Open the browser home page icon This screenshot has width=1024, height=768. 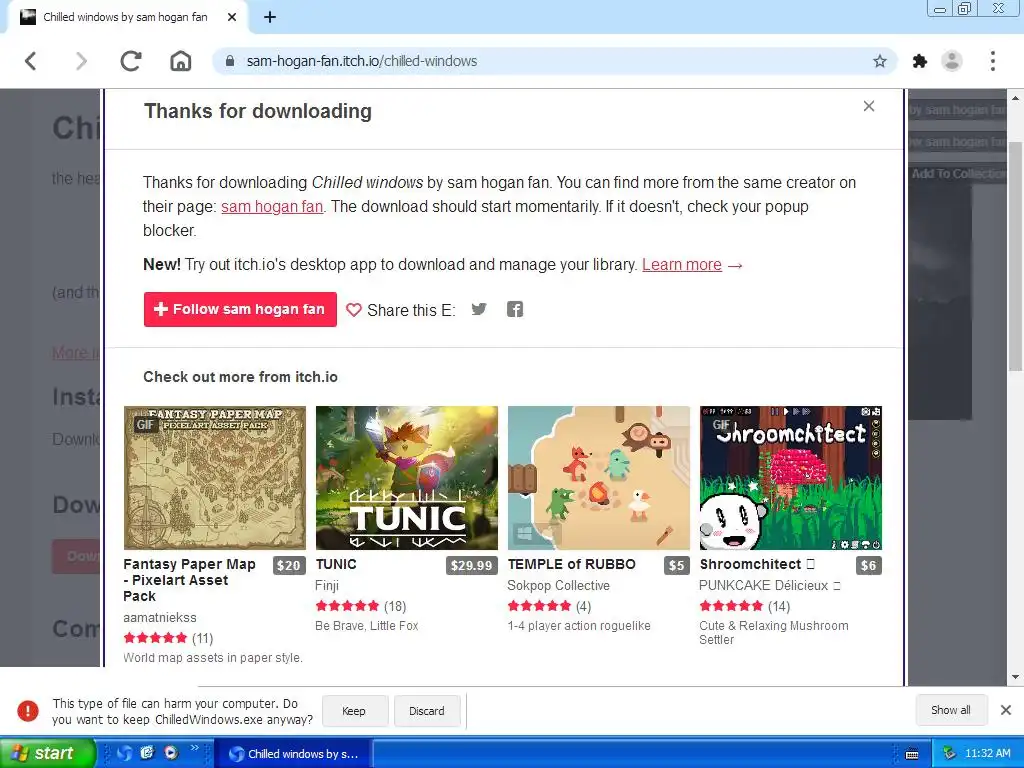click(x=181, y=61)
